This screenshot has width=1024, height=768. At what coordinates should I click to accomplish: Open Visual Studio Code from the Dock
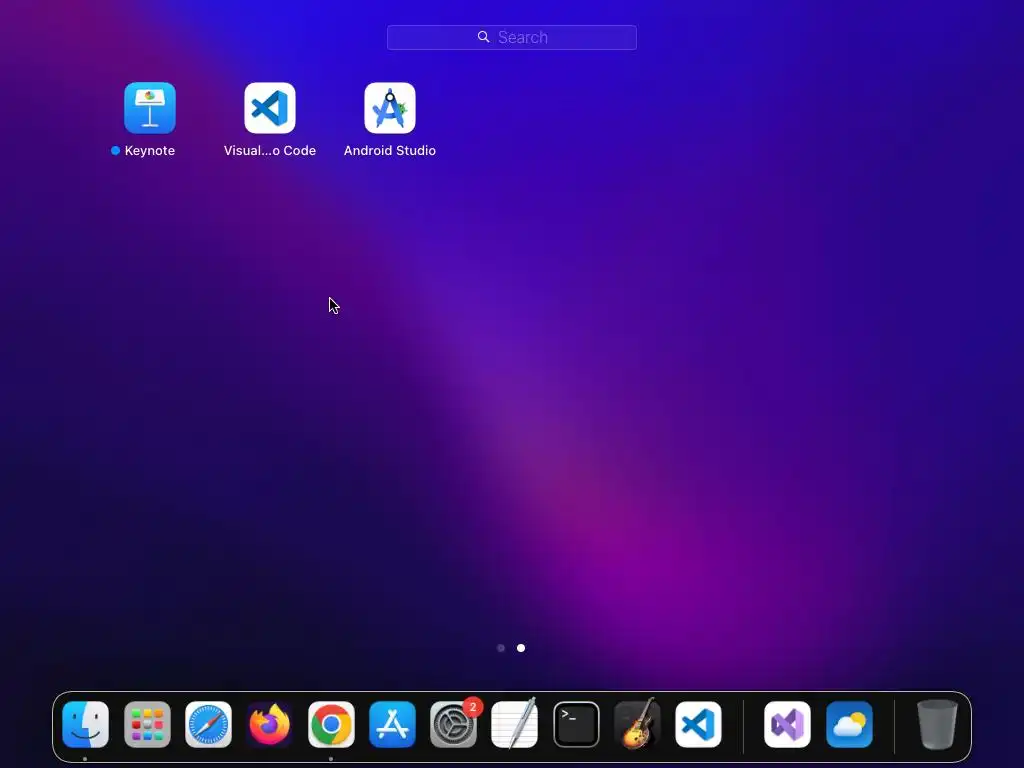[699, 724]
